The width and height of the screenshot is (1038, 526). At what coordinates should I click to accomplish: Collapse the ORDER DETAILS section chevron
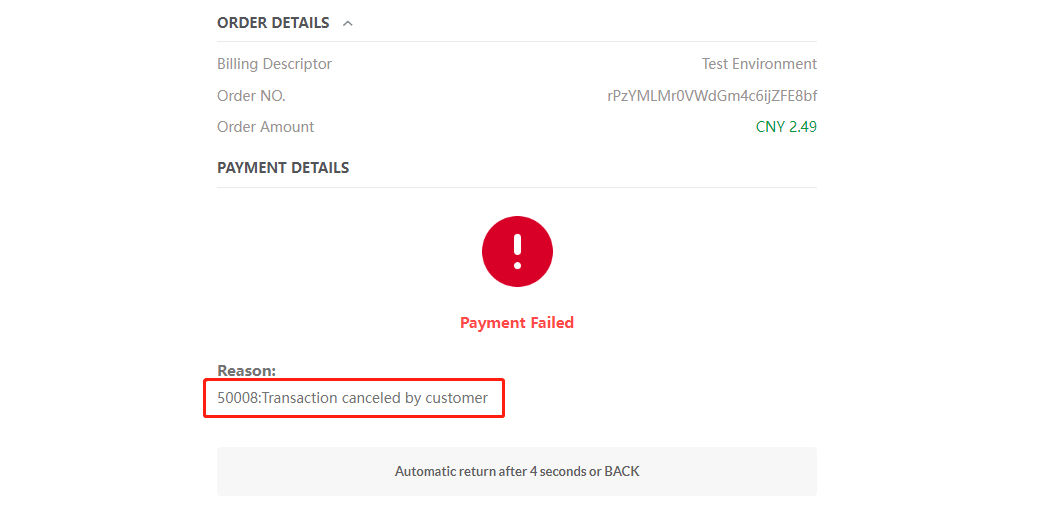pos(347,23)
